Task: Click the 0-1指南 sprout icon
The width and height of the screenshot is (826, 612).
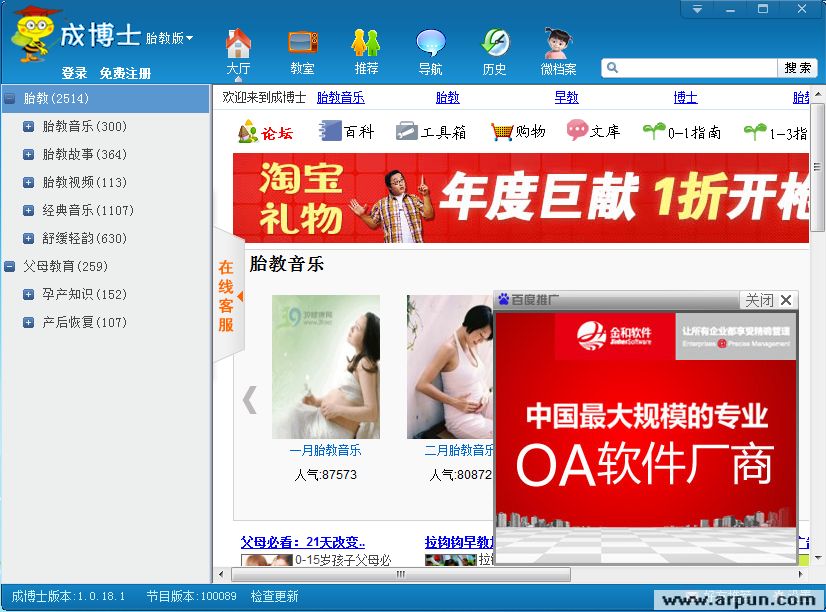Action: [x=654, y=131]
